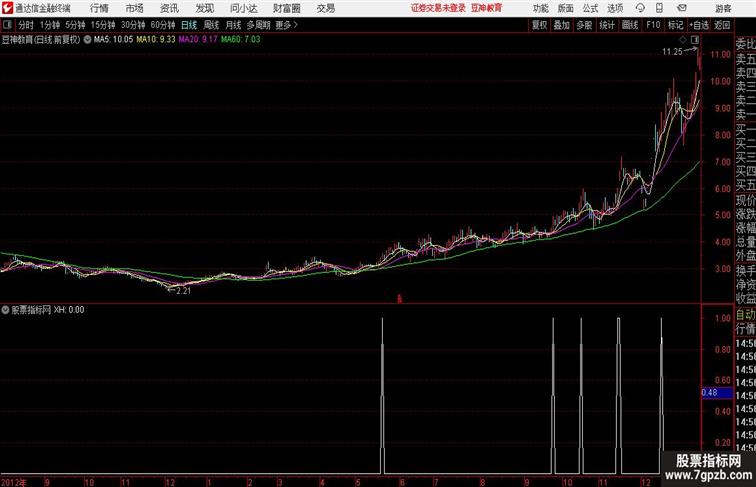Open the 资讯 menu
Screen dimensions: 756x487
pos(169,8)
